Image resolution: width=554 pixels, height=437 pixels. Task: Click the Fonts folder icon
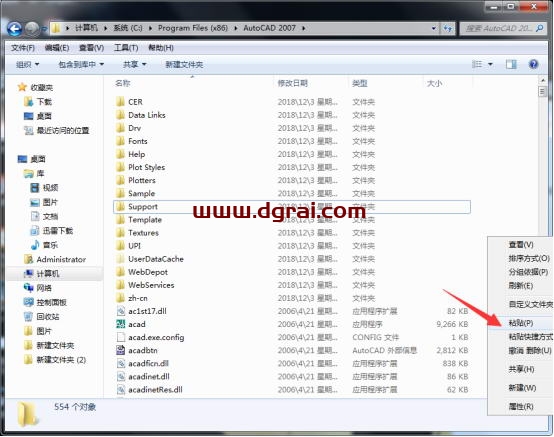(x=120, y=141)
